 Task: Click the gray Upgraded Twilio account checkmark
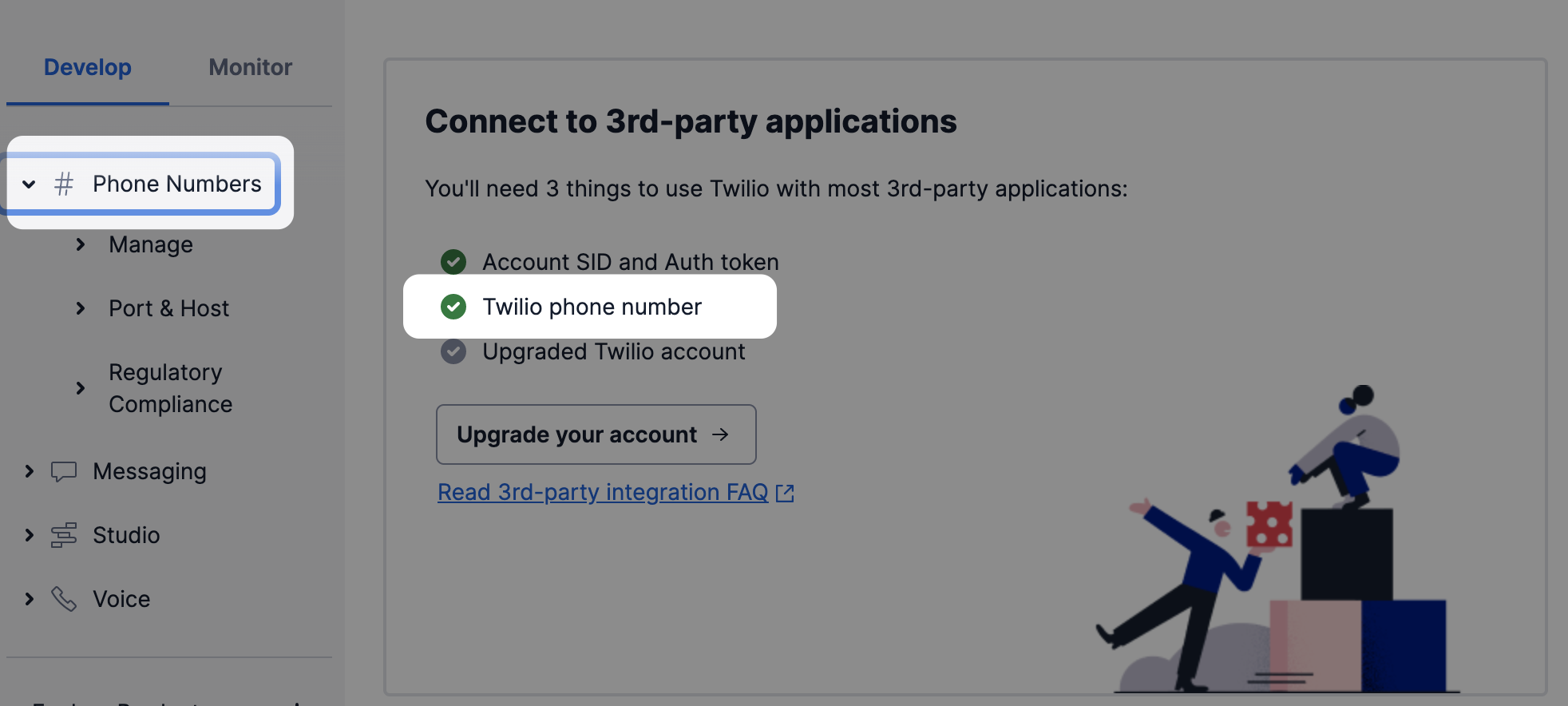[x=453, y=351]
